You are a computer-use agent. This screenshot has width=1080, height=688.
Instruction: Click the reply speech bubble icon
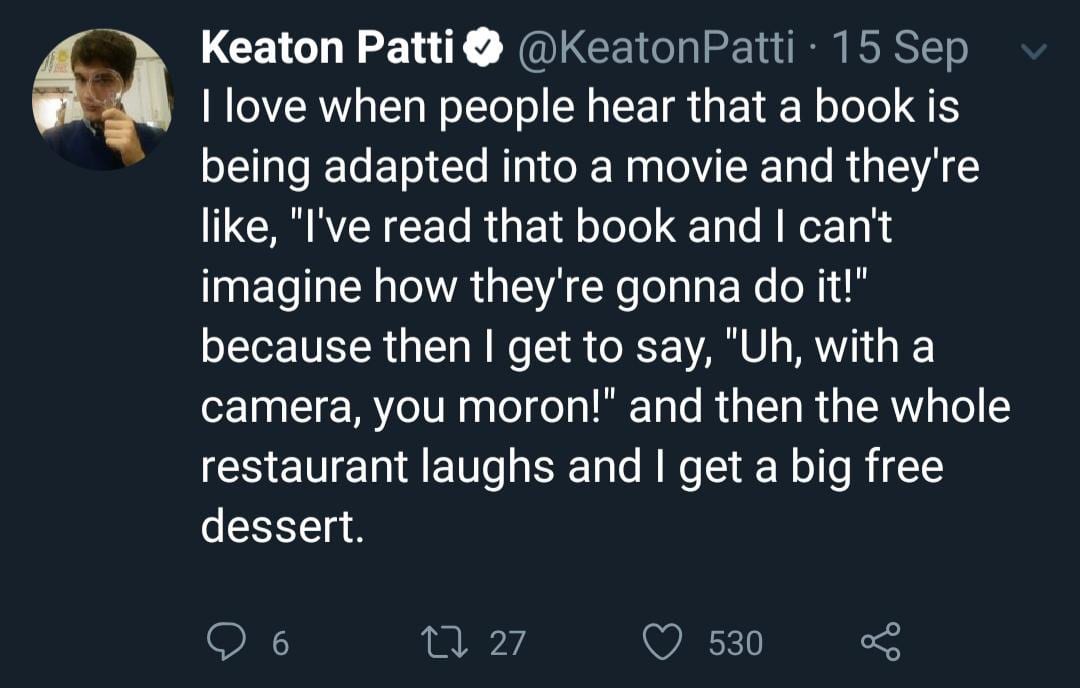(227, 642)
